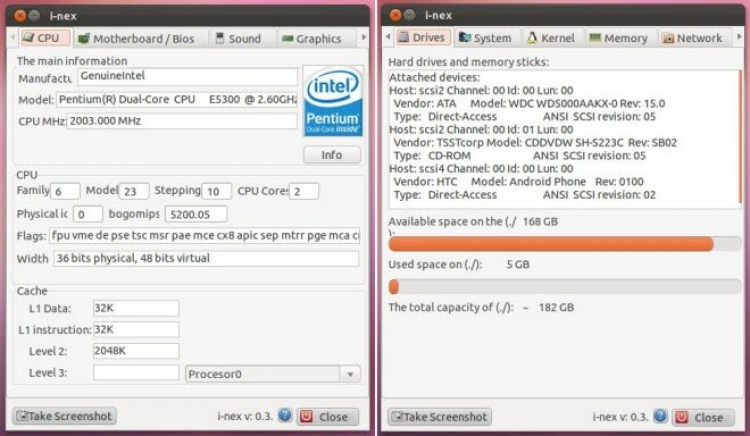Click the available space progress bar

[551, 243]
